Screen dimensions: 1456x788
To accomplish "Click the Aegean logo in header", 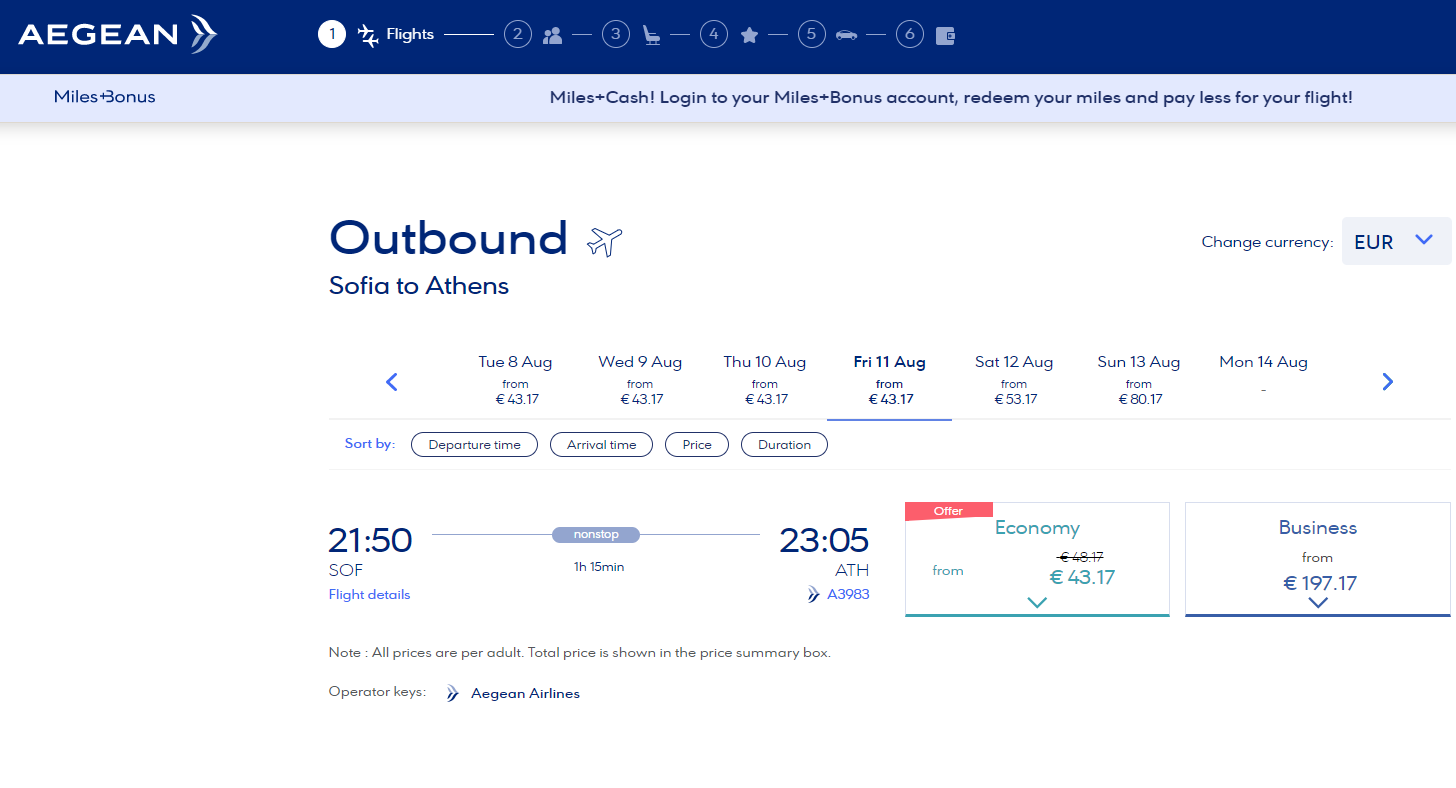I will point(117,35).
